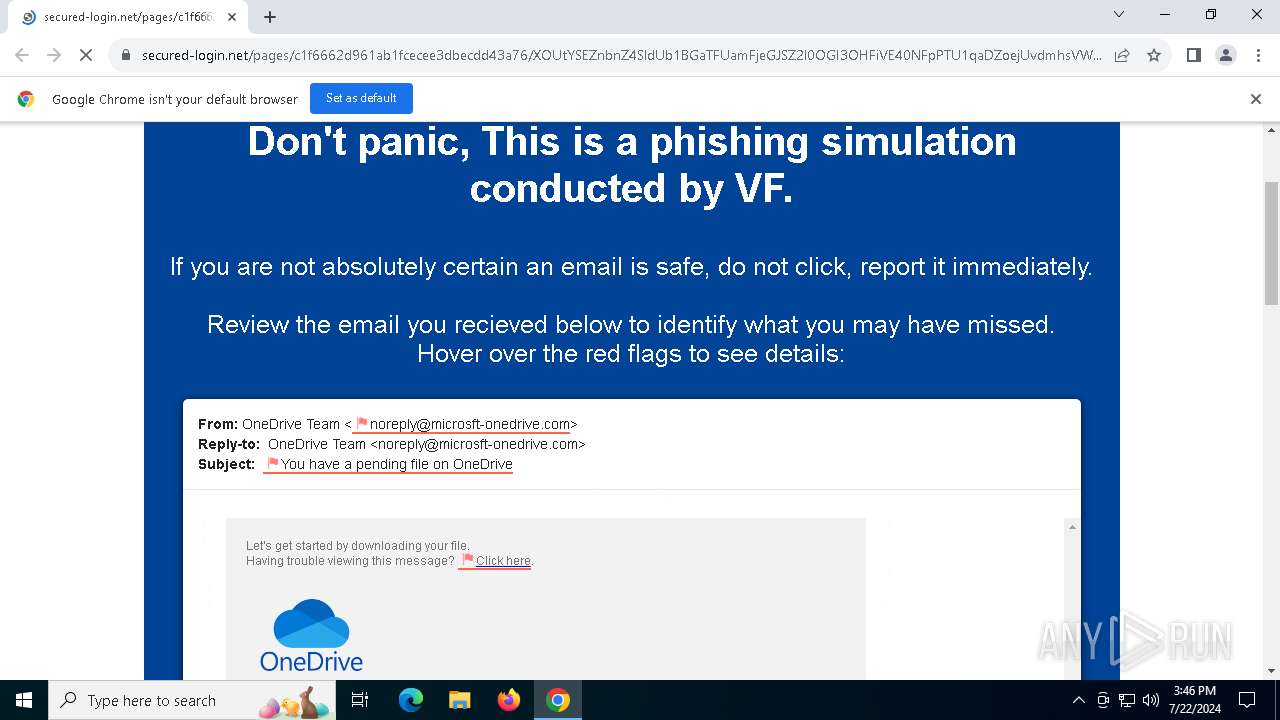The image size is (1280, 720).
Task: Open clock and date flyout
Action: pos(1194,700)
